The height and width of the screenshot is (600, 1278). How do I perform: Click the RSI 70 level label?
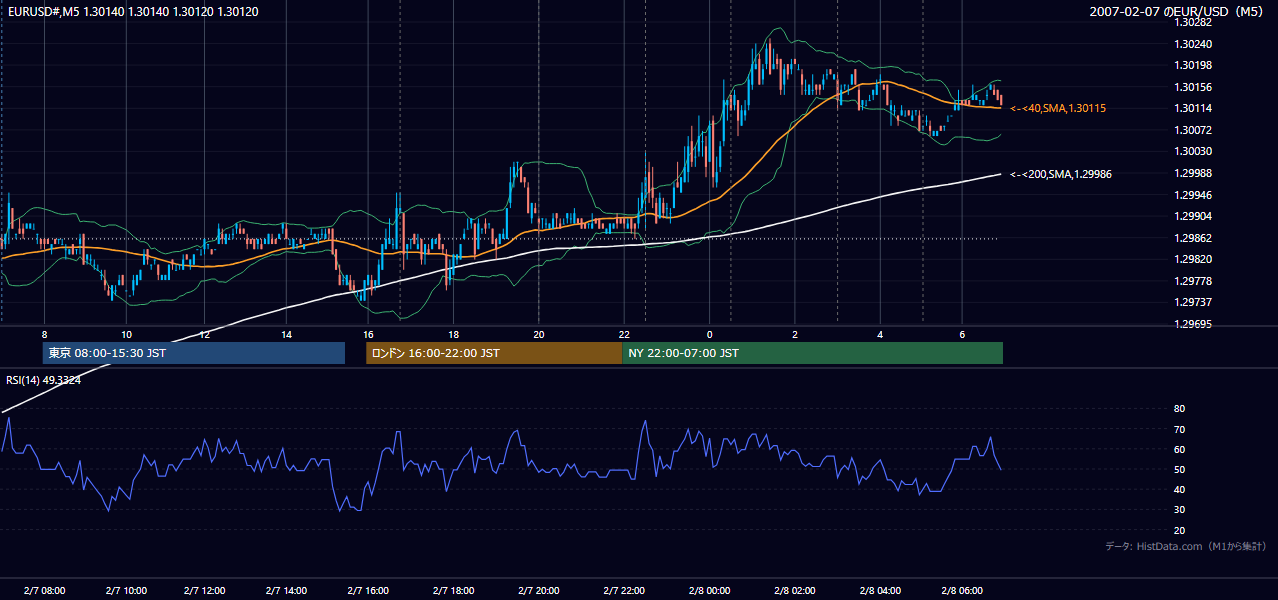1179,429
